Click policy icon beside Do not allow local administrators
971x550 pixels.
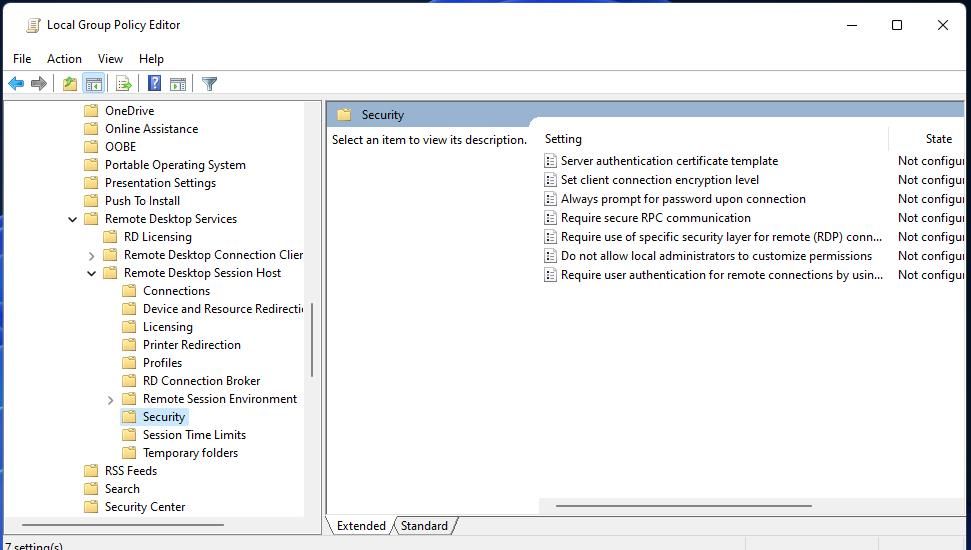[x=550, y=256]
